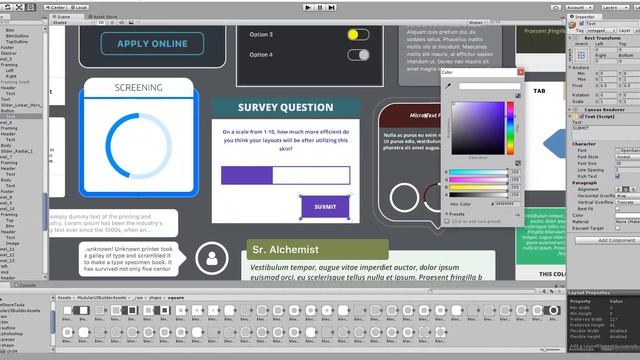Click the user avatar circle icon

(212, 258)
